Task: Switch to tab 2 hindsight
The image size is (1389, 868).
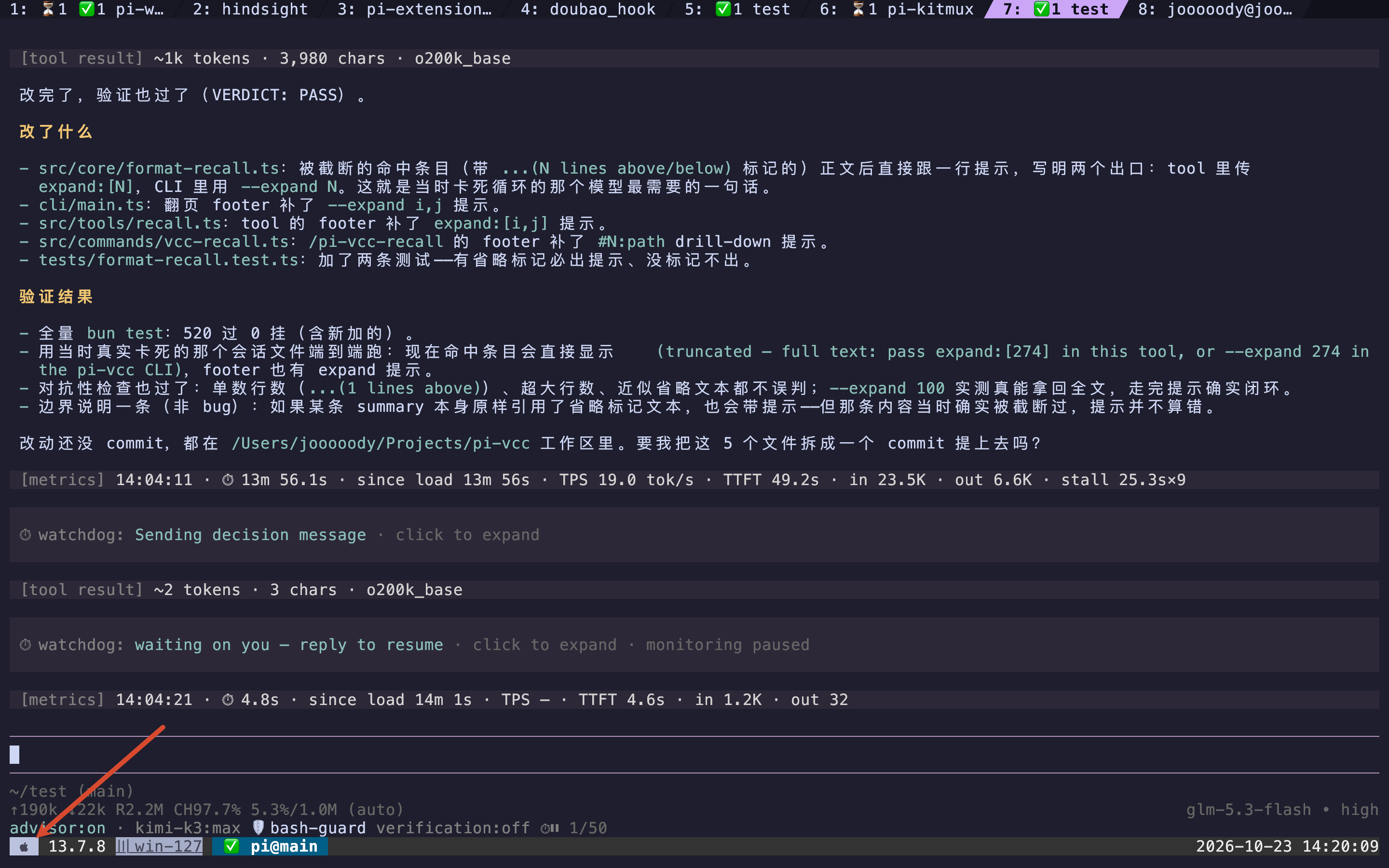Action: coord(250,9)
